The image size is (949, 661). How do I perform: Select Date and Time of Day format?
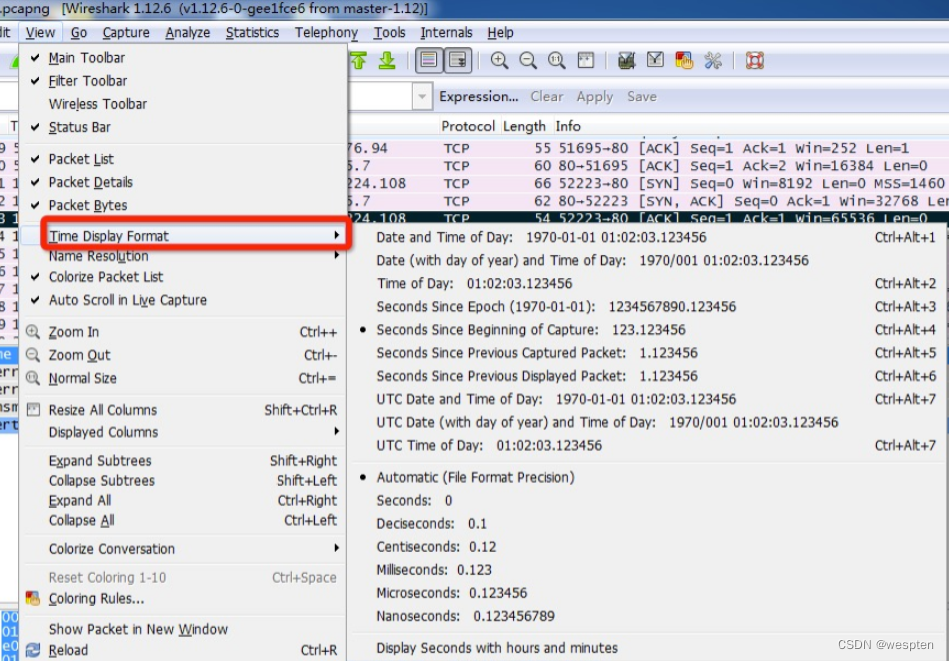click(649, 237)
